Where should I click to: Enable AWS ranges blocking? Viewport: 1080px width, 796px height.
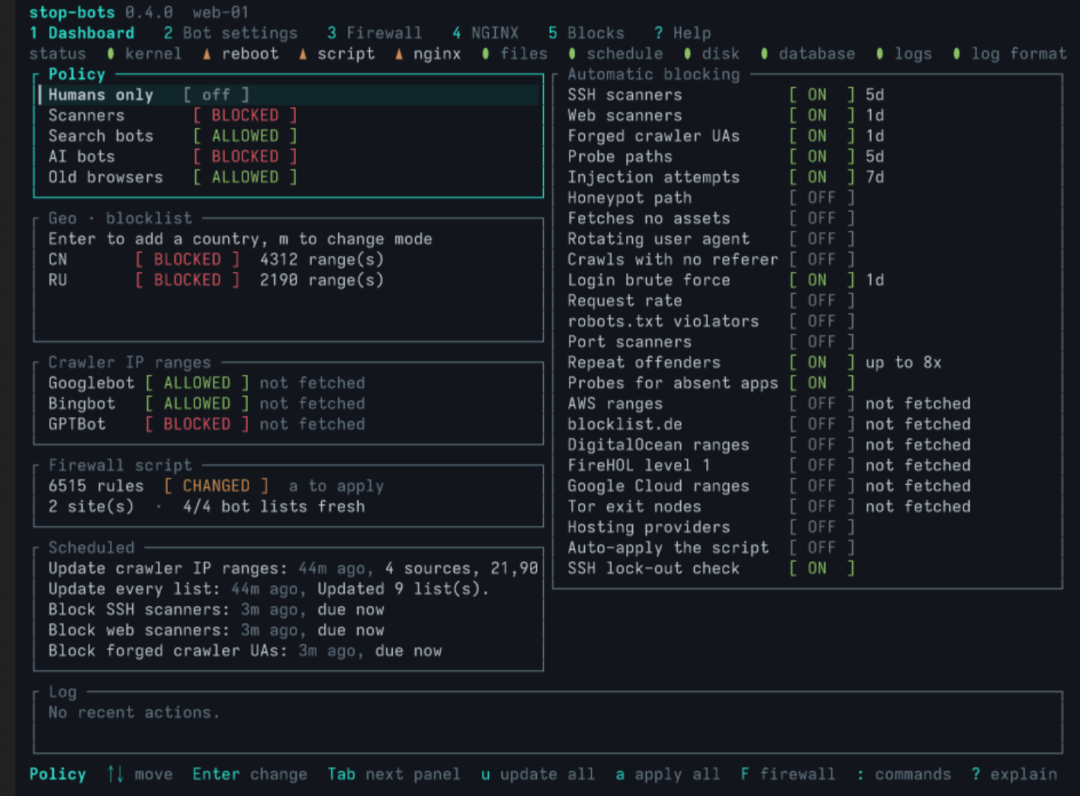click(x=822, y=404)
